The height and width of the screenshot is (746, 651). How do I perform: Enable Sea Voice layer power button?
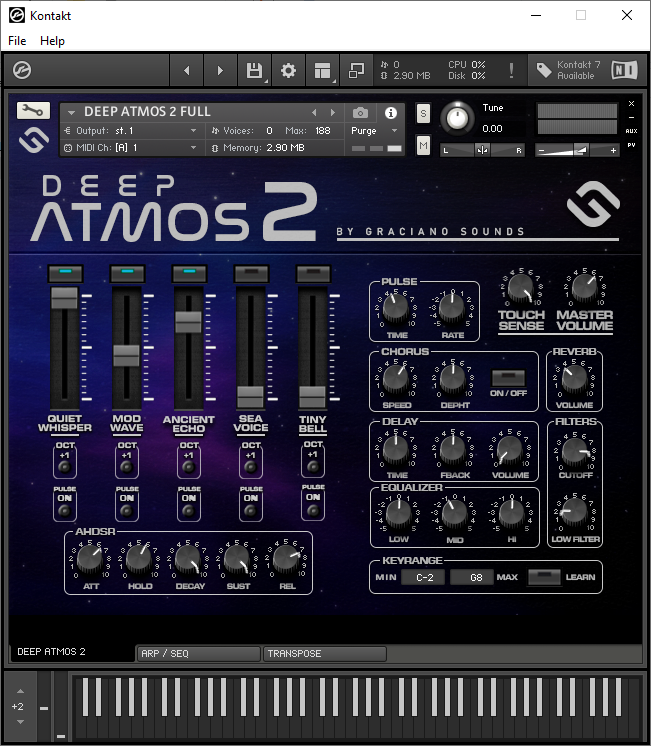[251, 274]
